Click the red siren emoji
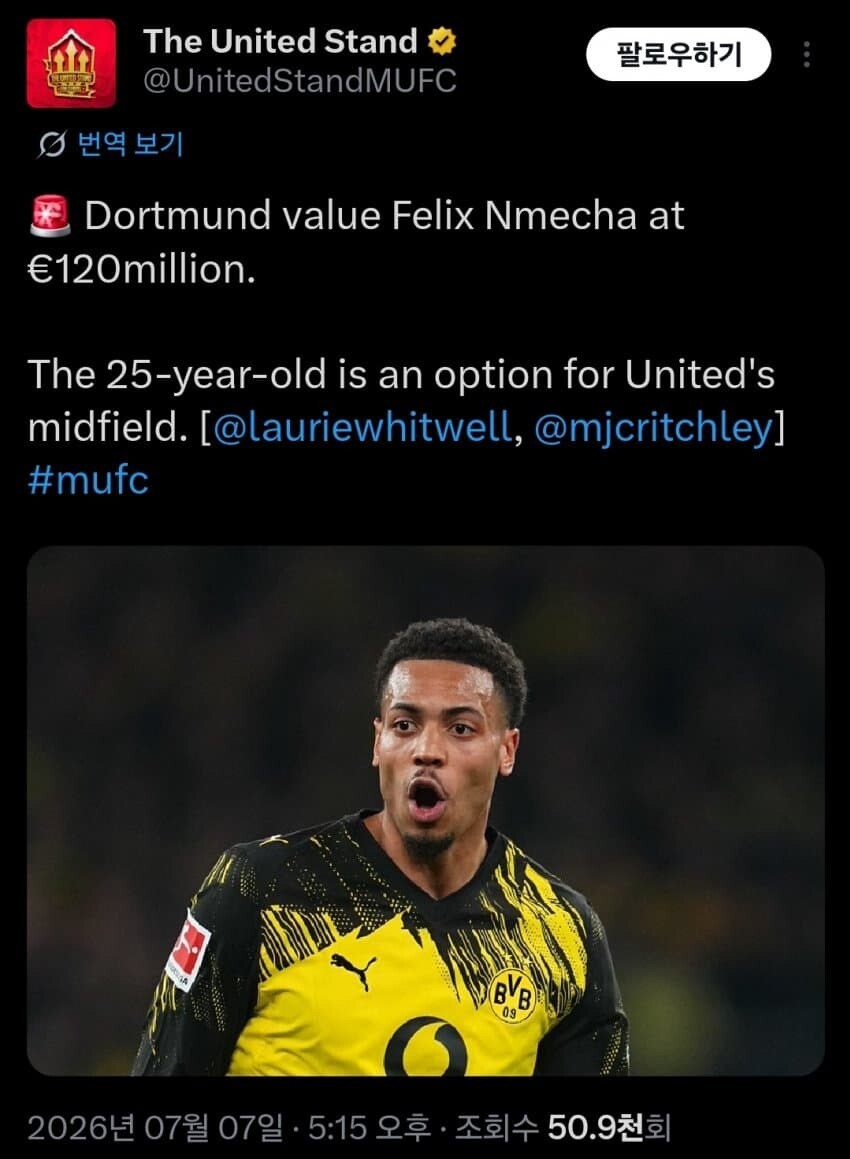 click(50, 216)
